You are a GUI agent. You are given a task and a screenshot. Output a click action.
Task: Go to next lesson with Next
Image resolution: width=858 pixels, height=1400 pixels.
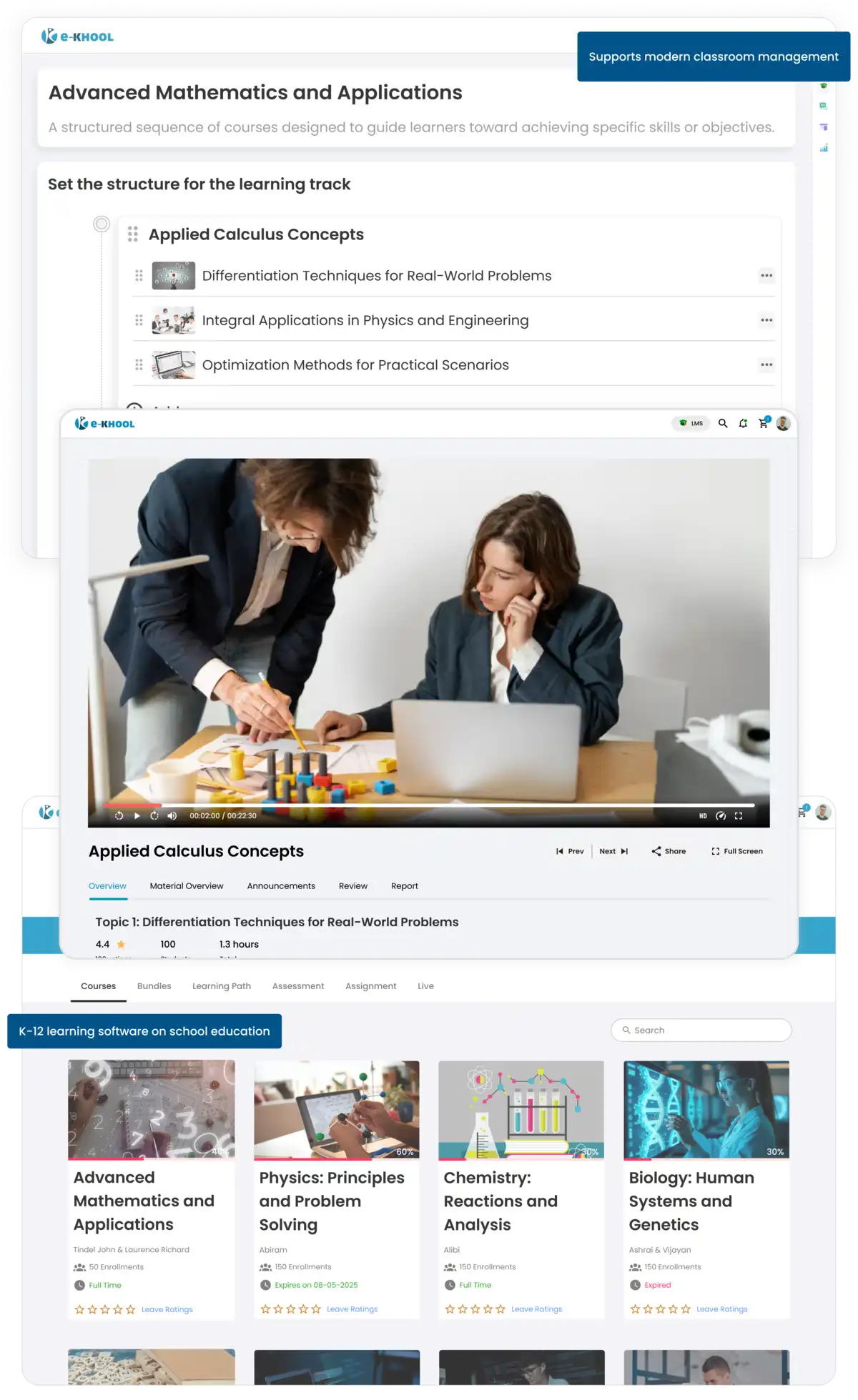click(x=613, y=851)
